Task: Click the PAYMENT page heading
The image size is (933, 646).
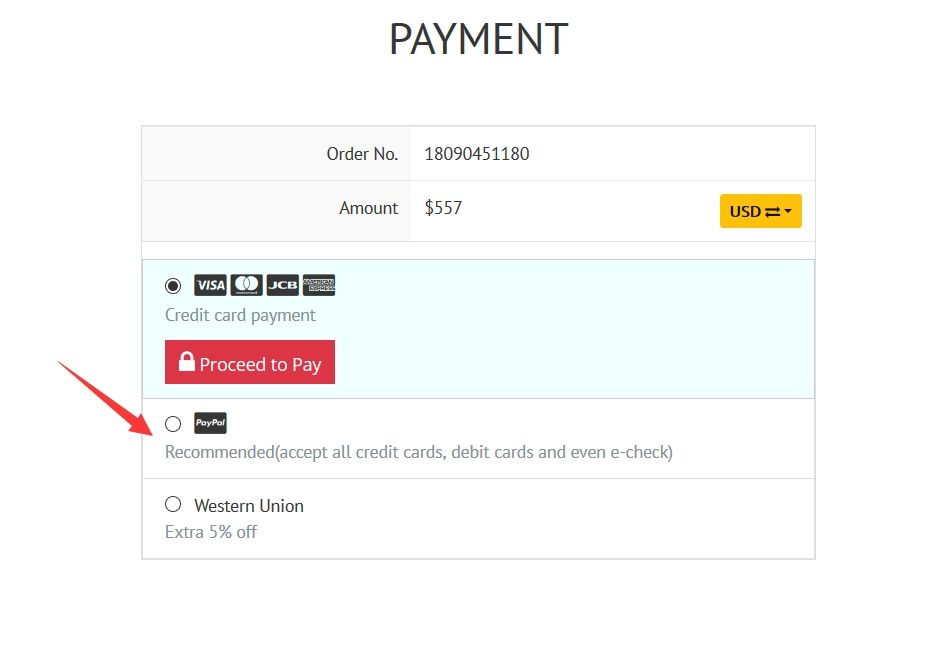Action: pos(479,39)
